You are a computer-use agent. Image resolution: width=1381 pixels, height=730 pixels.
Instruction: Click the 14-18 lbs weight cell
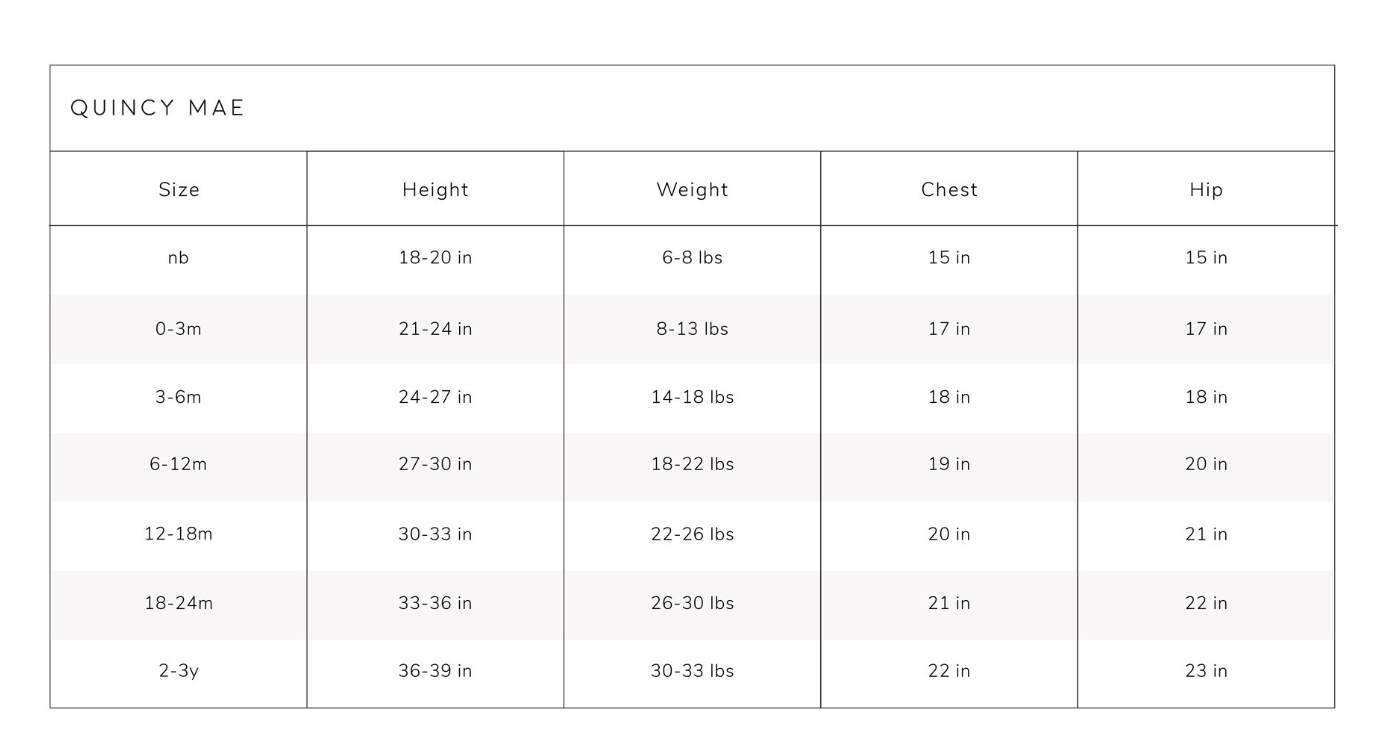692,397
